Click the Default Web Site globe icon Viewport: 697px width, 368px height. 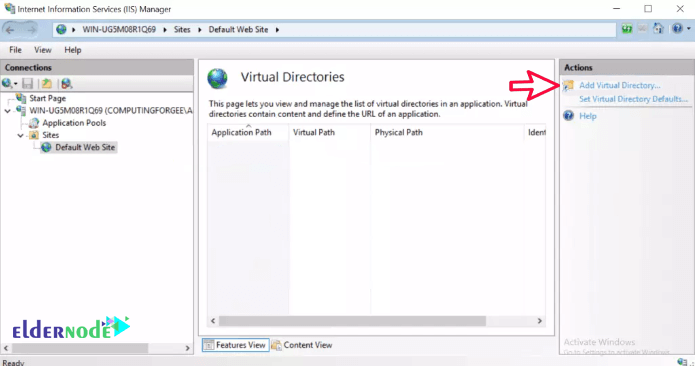[46, 148]
